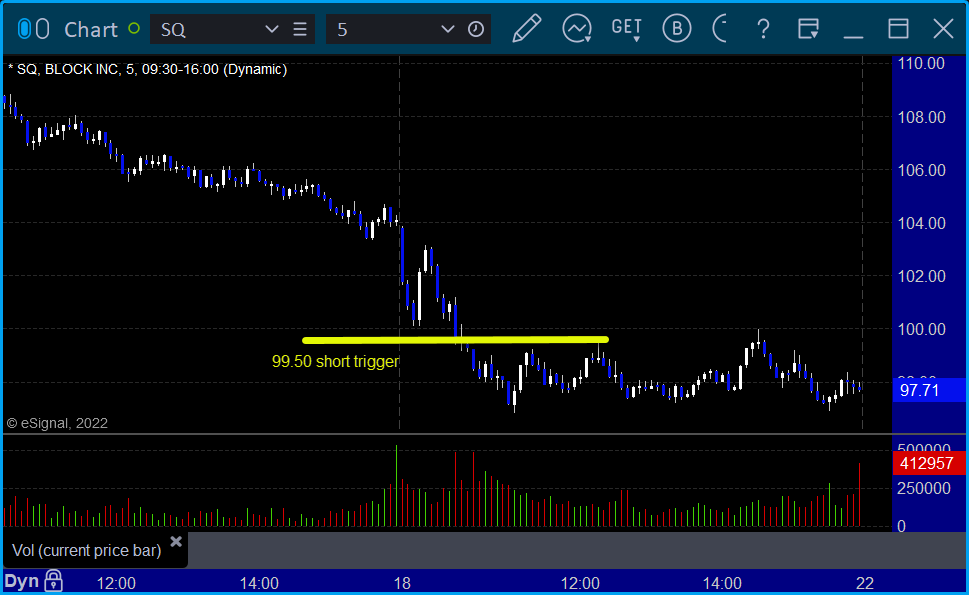The height and width of the screenshot is (595, 969).
Task: Click the partial C circle icon
Action: (x=719, y=28)
